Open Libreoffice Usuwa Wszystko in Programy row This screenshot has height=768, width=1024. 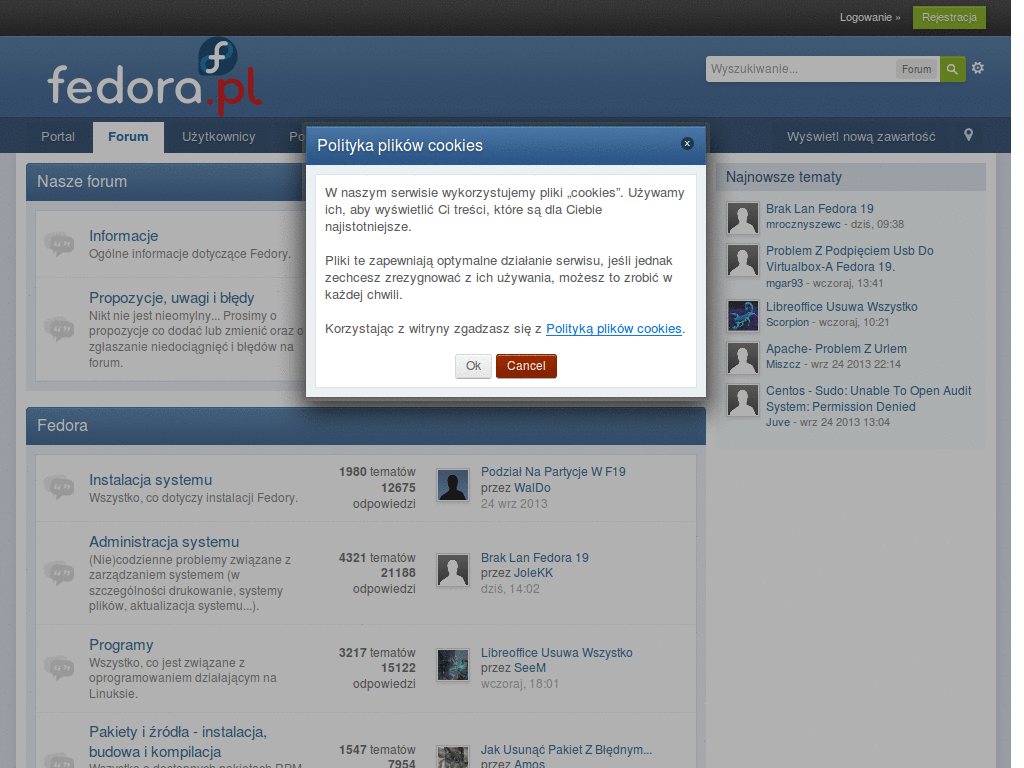pyautogui.click(x=556, y=653)
